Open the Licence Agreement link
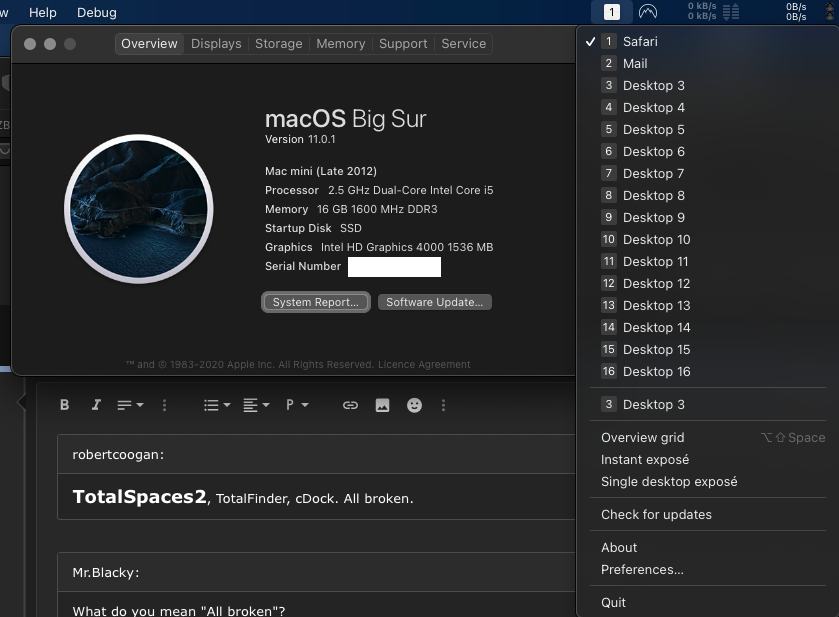The width and height of the screenshot is (839, 617). [424, 364]
